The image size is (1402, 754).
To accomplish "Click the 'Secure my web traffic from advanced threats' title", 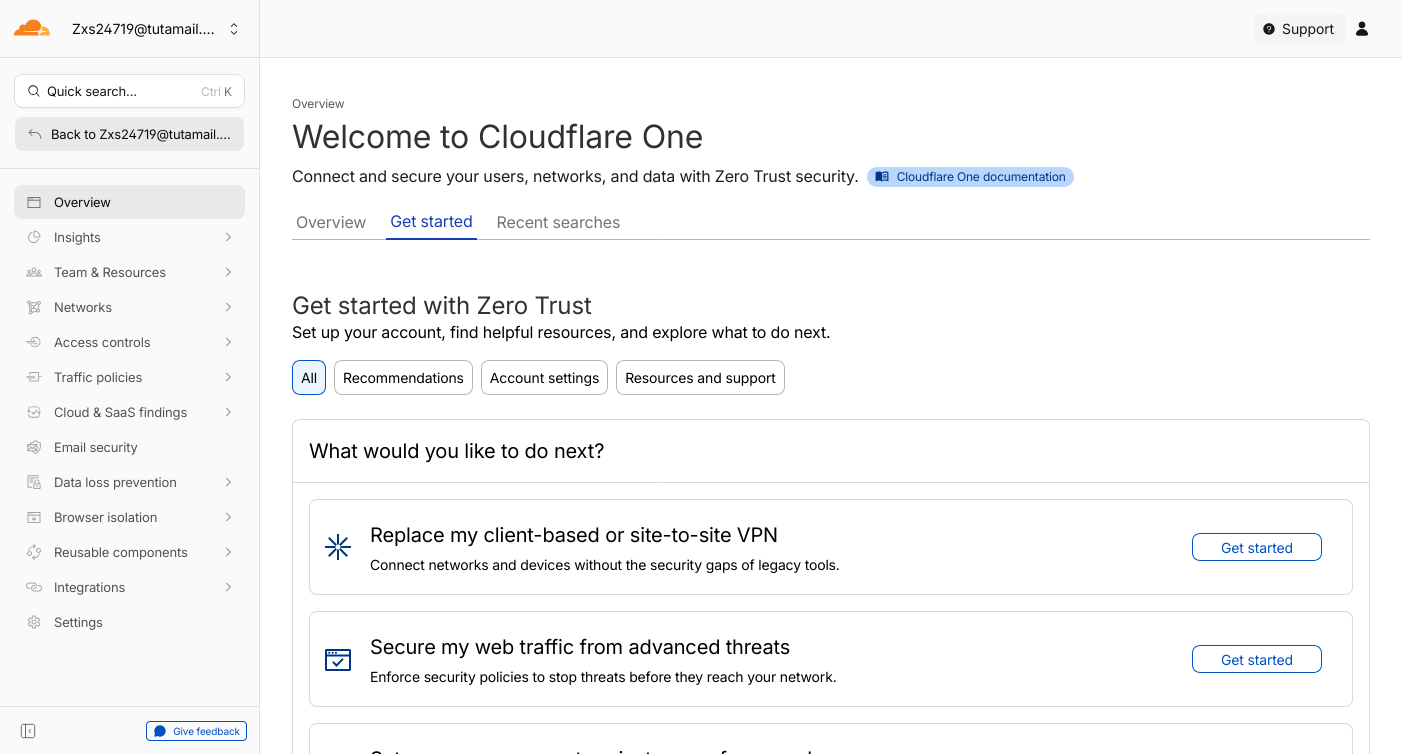I will tap(580, 647).
